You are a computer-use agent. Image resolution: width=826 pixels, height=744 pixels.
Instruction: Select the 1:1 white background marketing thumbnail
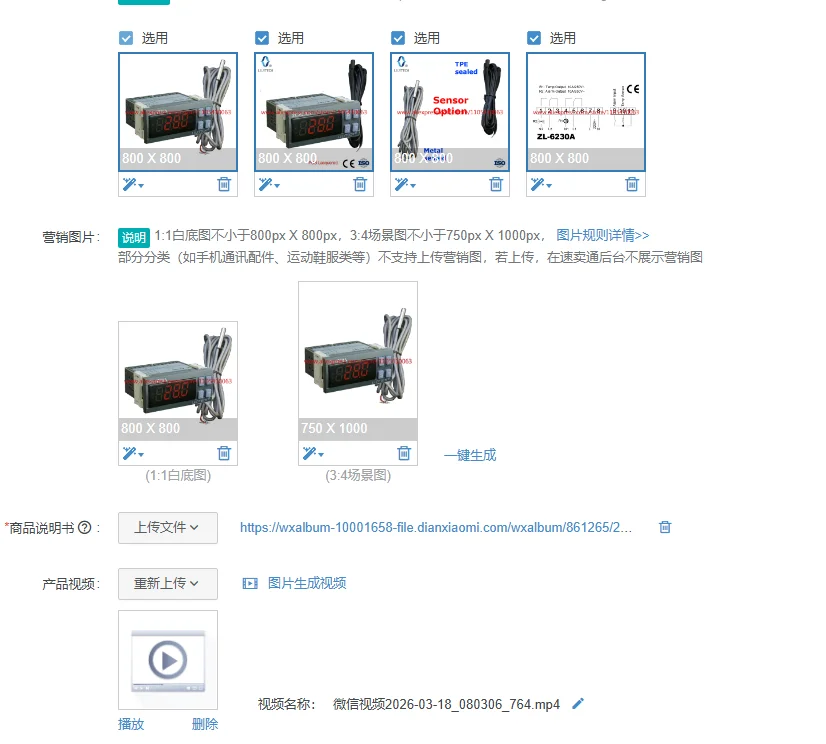click(x=178, y=381)
